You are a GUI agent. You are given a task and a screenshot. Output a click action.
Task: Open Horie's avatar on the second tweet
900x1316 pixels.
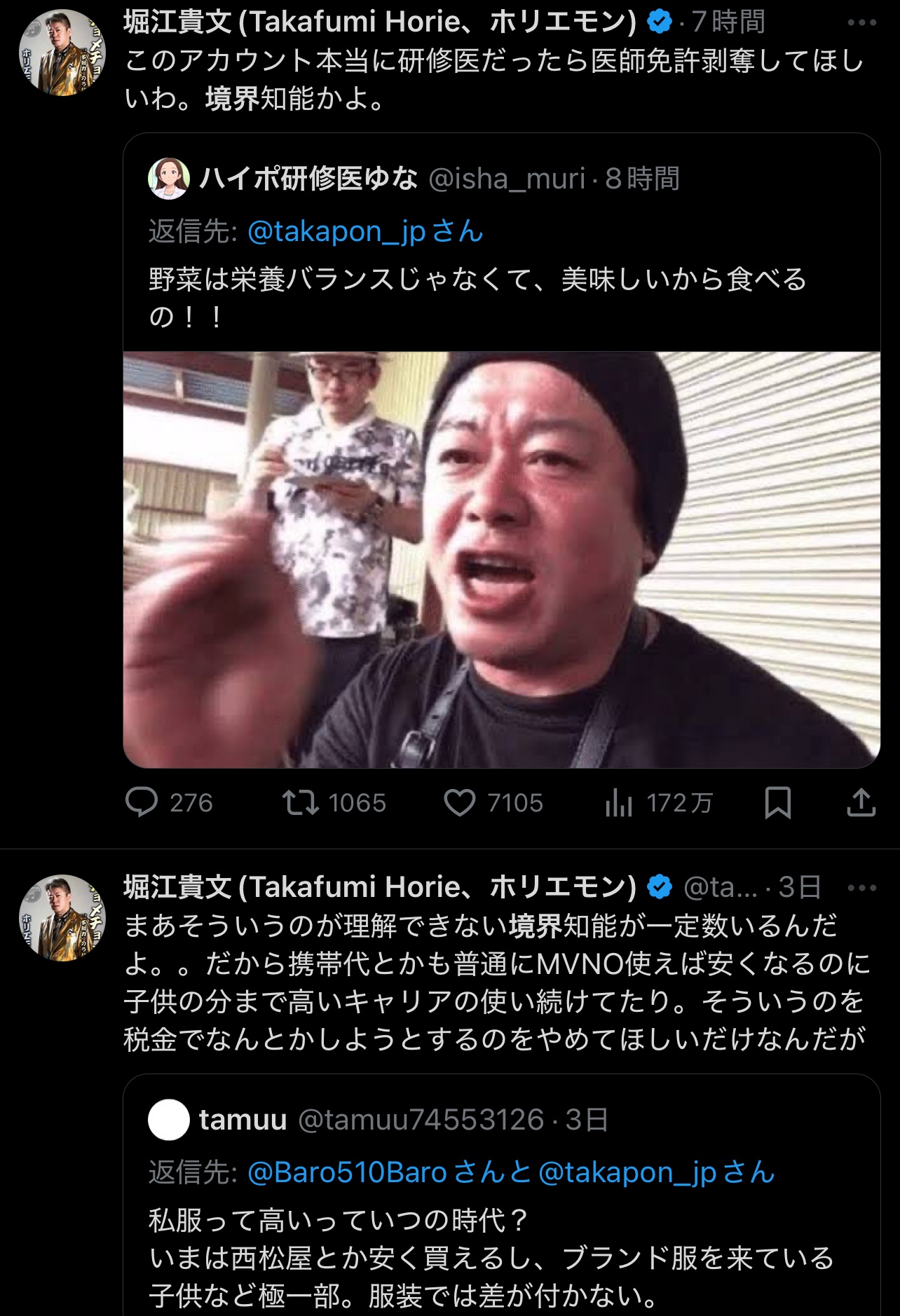[x=62, y=917]
